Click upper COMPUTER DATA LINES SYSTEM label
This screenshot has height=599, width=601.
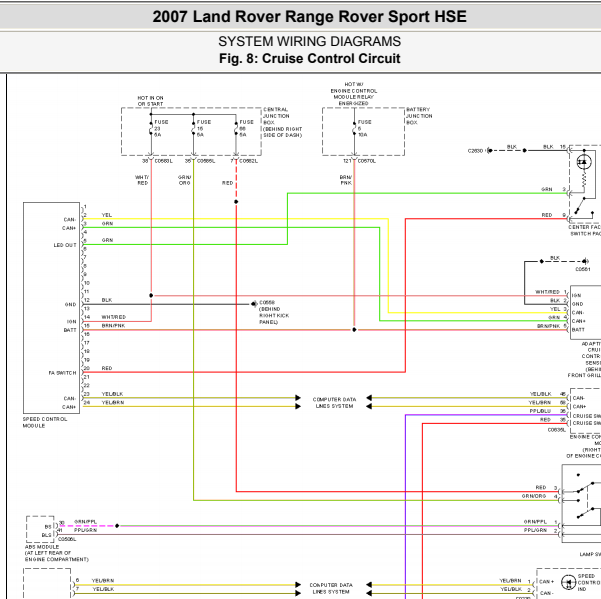click(334, 402)
